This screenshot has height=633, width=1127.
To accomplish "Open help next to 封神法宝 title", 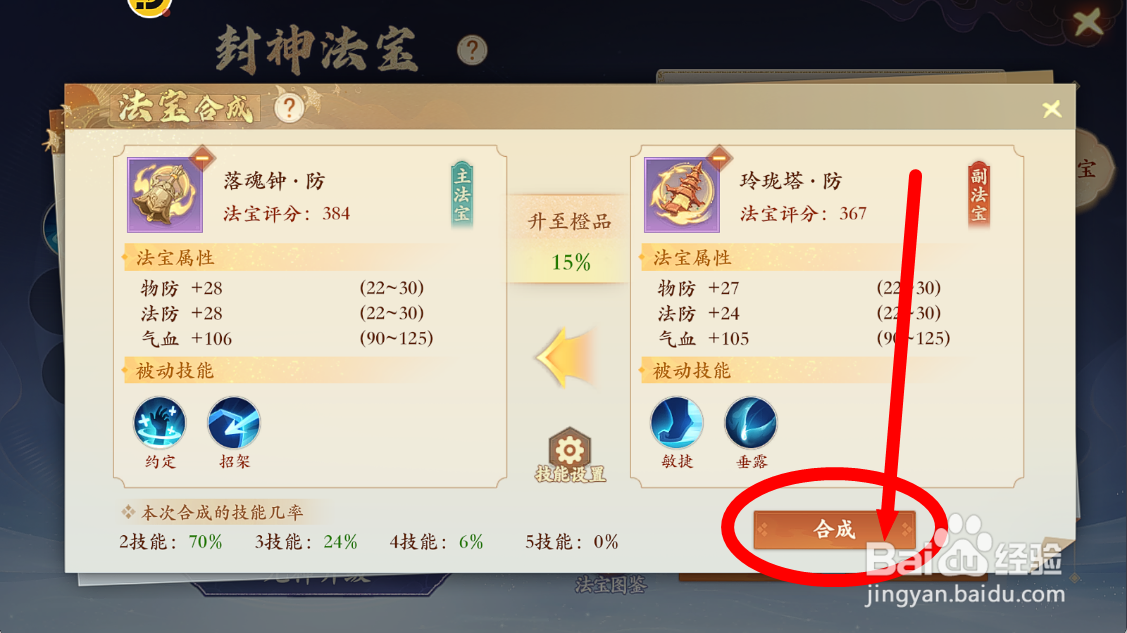I will point(472,50).
